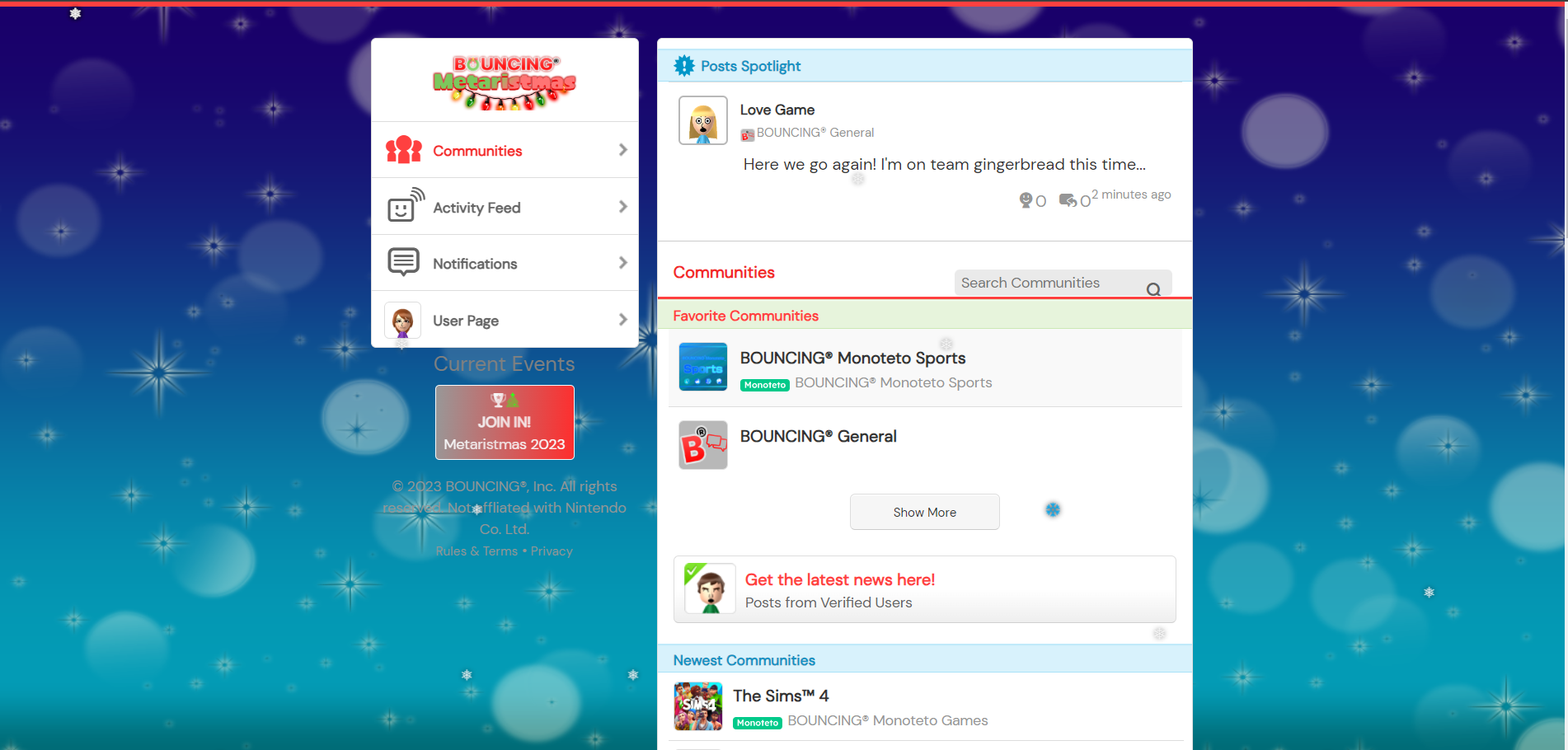Click the trophy icon on event banner
Viewport: 1568px width, 750px height.
click(498, 400)
